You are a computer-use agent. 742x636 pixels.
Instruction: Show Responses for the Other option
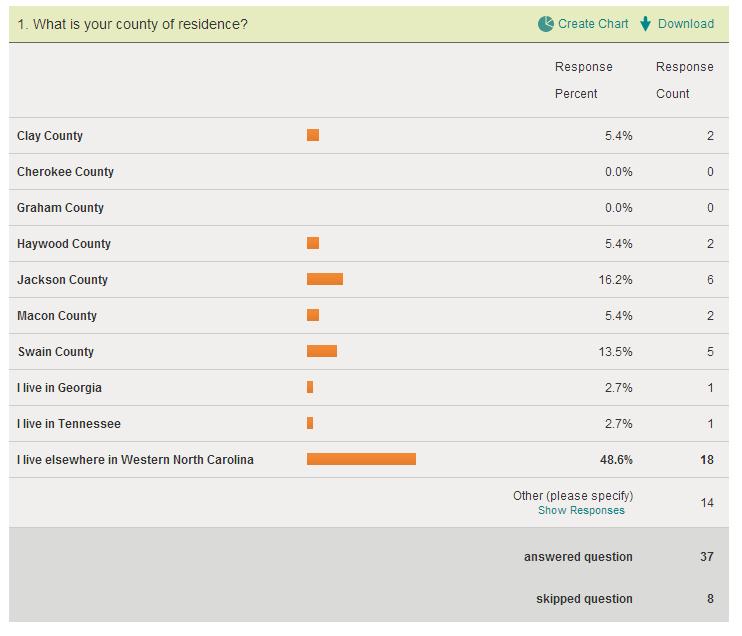pyautogui.click(x=581, y=510)
